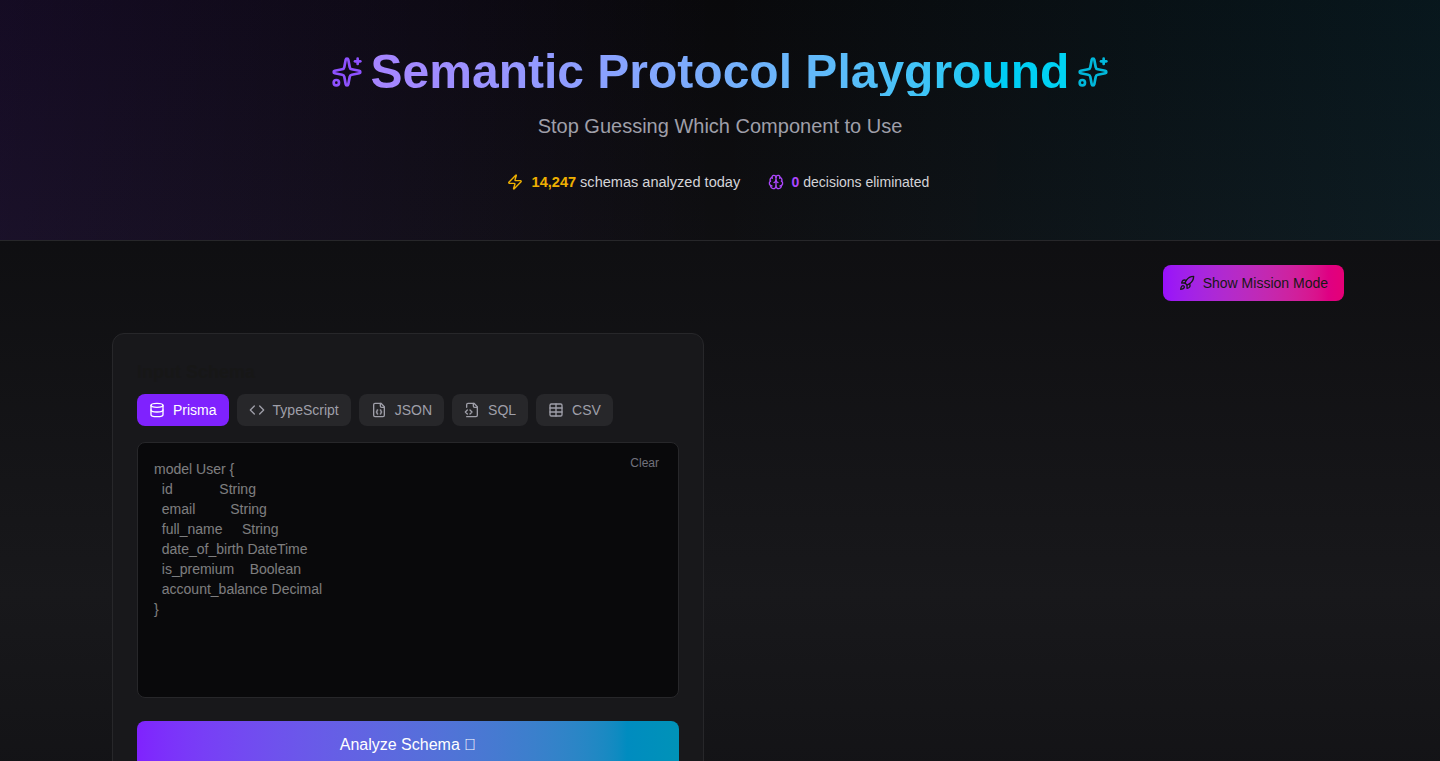
Task: Click the database icon on the Prisma tab
Action: click(x=157, y=410)
